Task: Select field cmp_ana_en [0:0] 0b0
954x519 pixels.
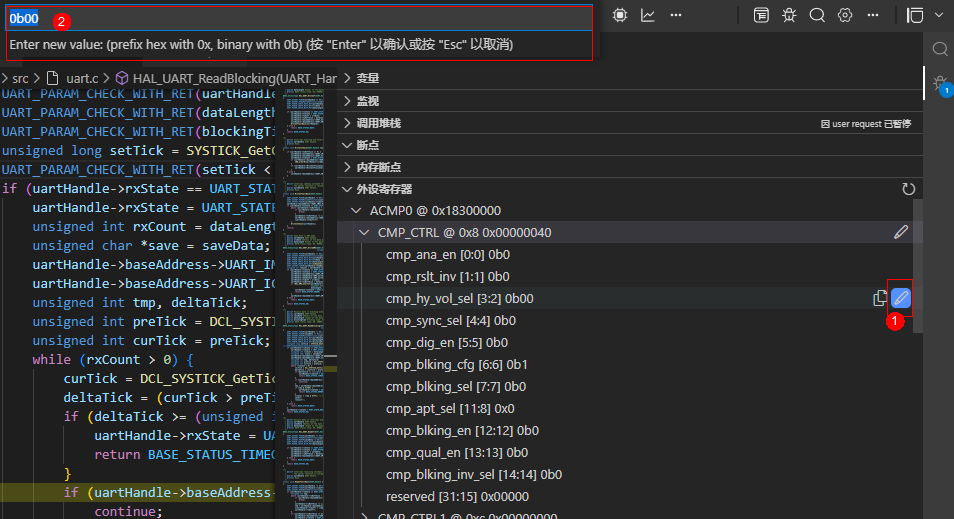Action: click(x=448, y=254)
